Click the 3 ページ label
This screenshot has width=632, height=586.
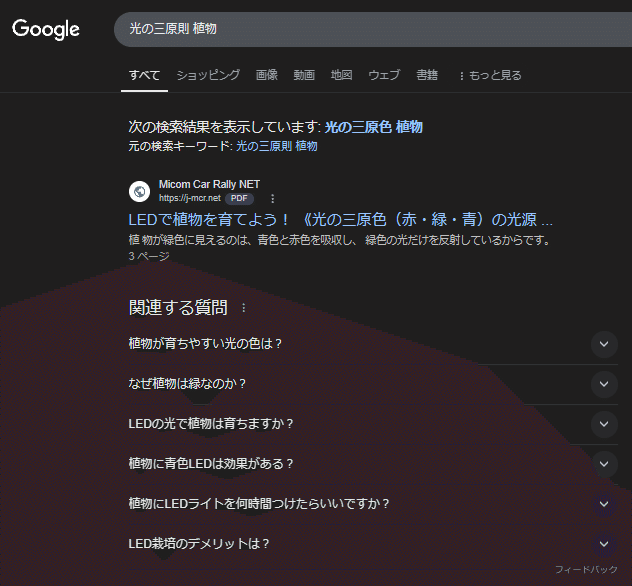[x=149, y=256]
